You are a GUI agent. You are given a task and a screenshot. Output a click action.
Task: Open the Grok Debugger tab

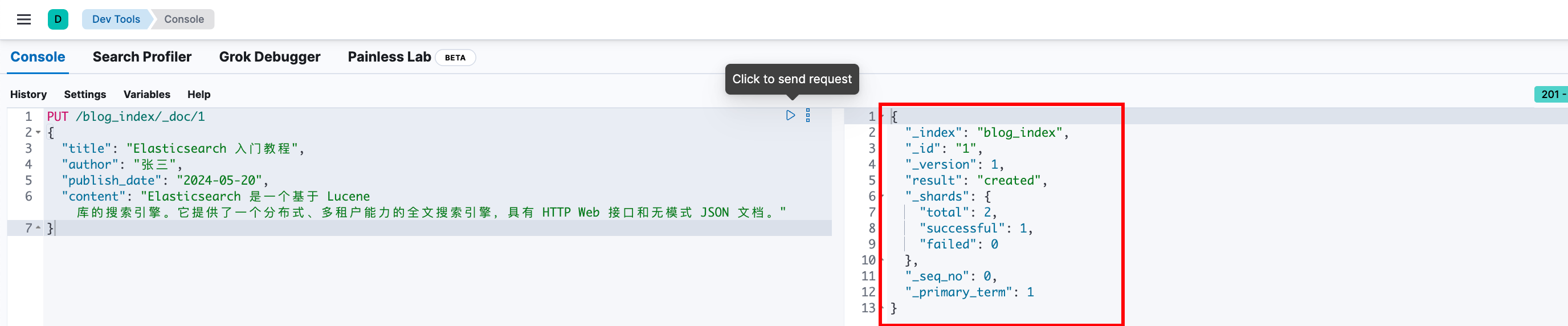coord(269,56)
